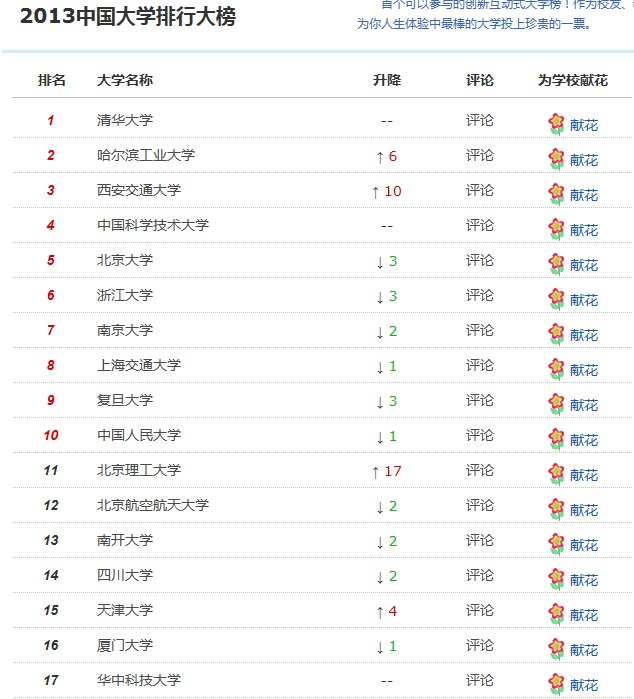The height and width of the screenshot is (699, 634).
Task: View comments for 华中科技大学
Action: [x=480, y=680]
